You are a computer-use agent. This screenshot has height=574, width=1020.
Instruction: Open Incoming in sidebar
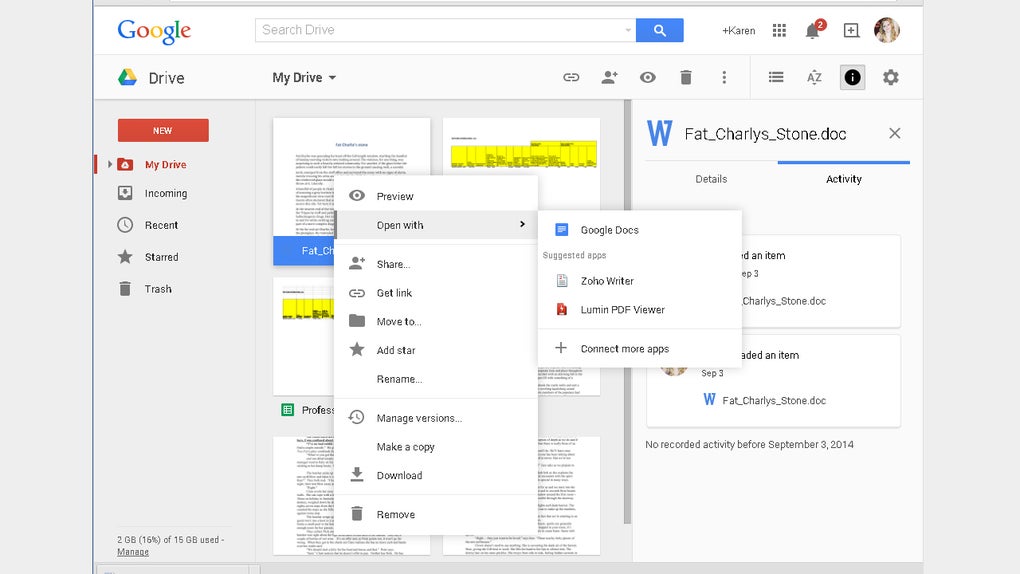[166, 193]
